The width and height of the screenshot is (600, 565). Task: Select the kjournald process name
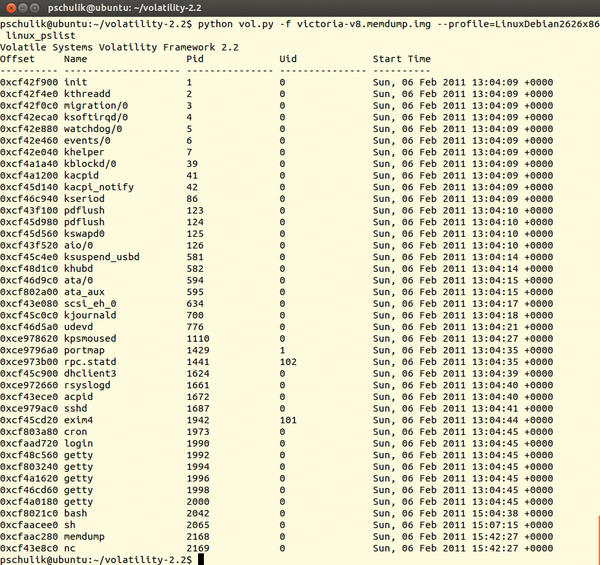click(x=90, y=315)
